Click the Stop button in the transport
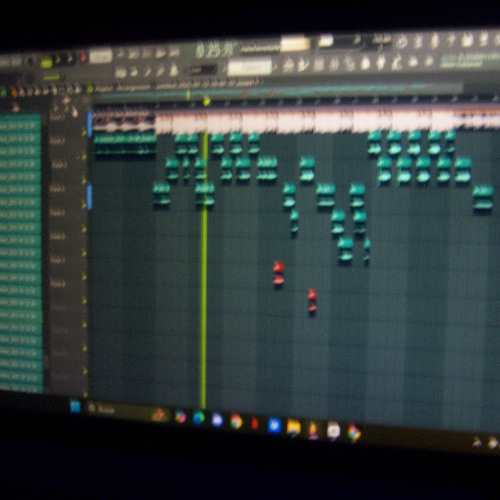The height and width of the screenshot is (500, 500). 71,58
